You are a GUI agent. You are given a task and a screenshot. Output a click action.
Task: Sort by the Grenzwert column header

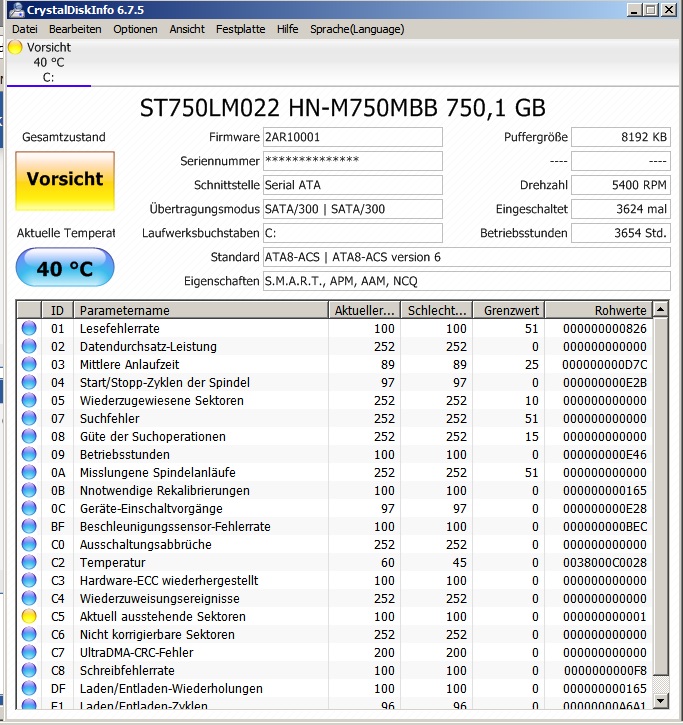509,310
